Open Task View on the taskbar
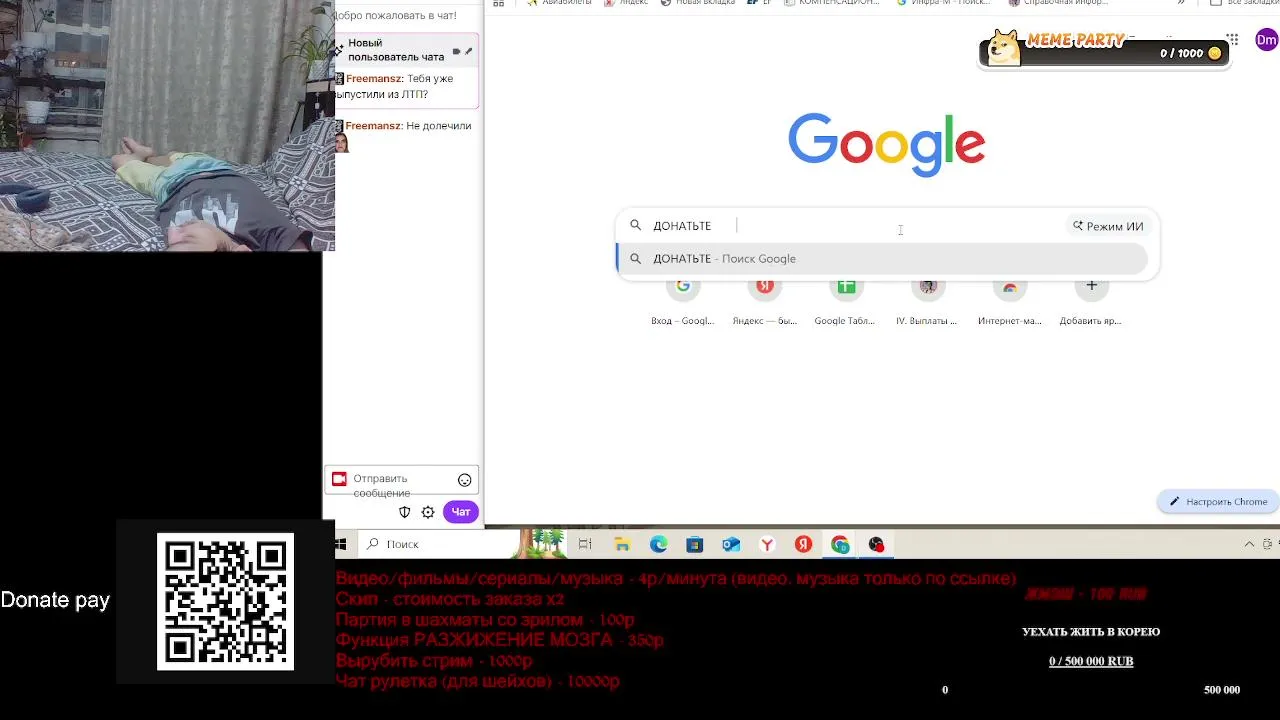Viewport: 1280px width, 720px height. point(585,544)
